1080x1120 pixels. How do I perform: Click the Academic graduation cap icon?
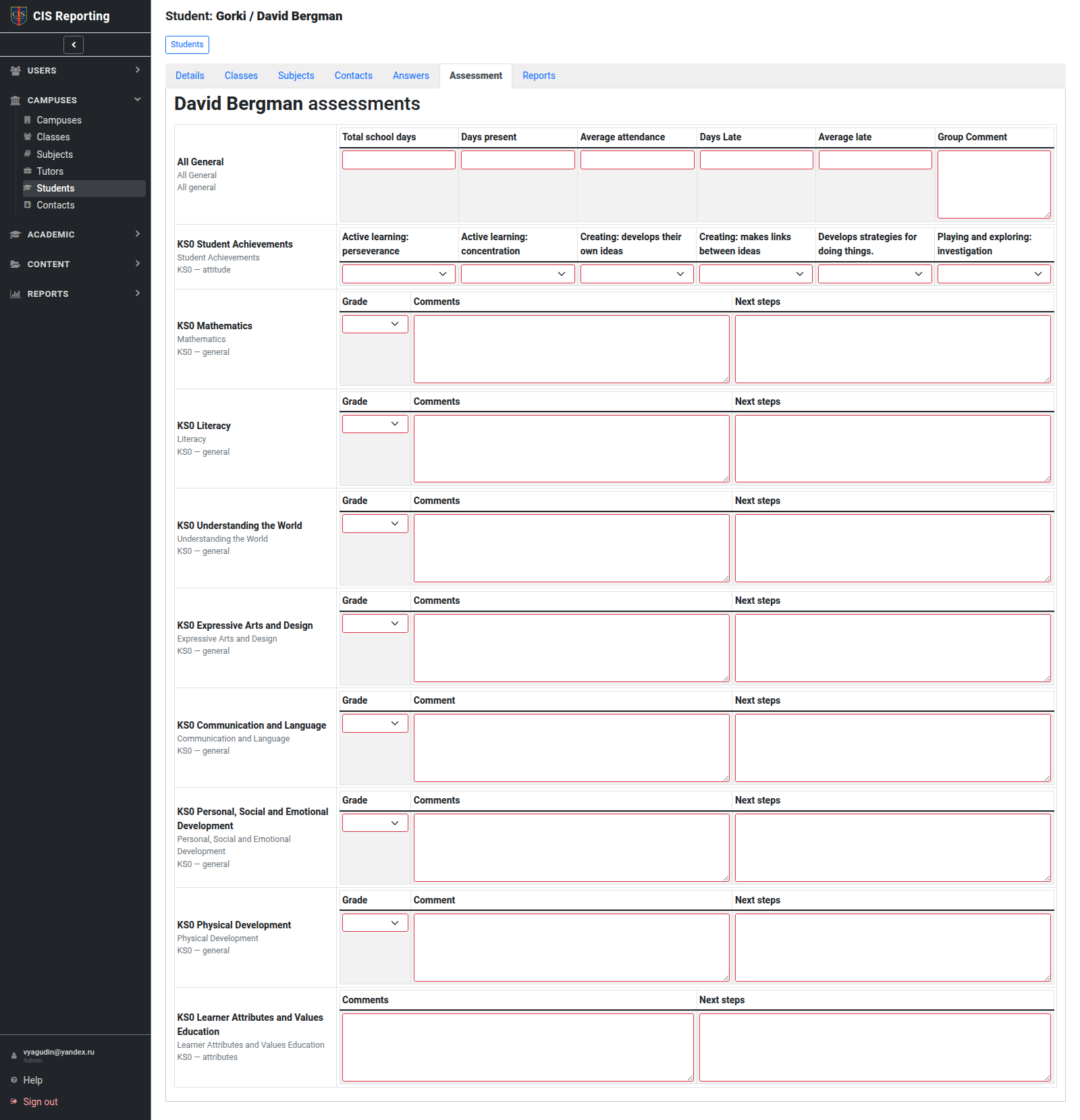click(x=16, y=235)
